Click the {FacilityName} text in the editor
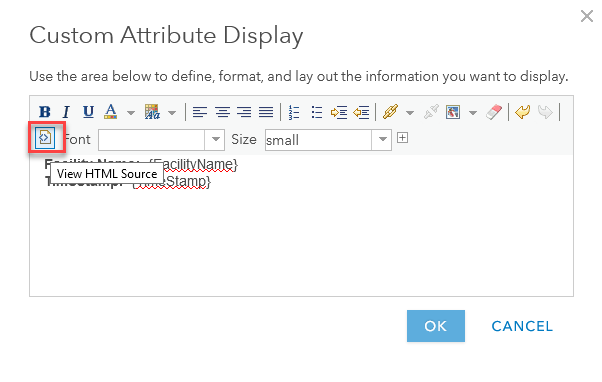 194,164
